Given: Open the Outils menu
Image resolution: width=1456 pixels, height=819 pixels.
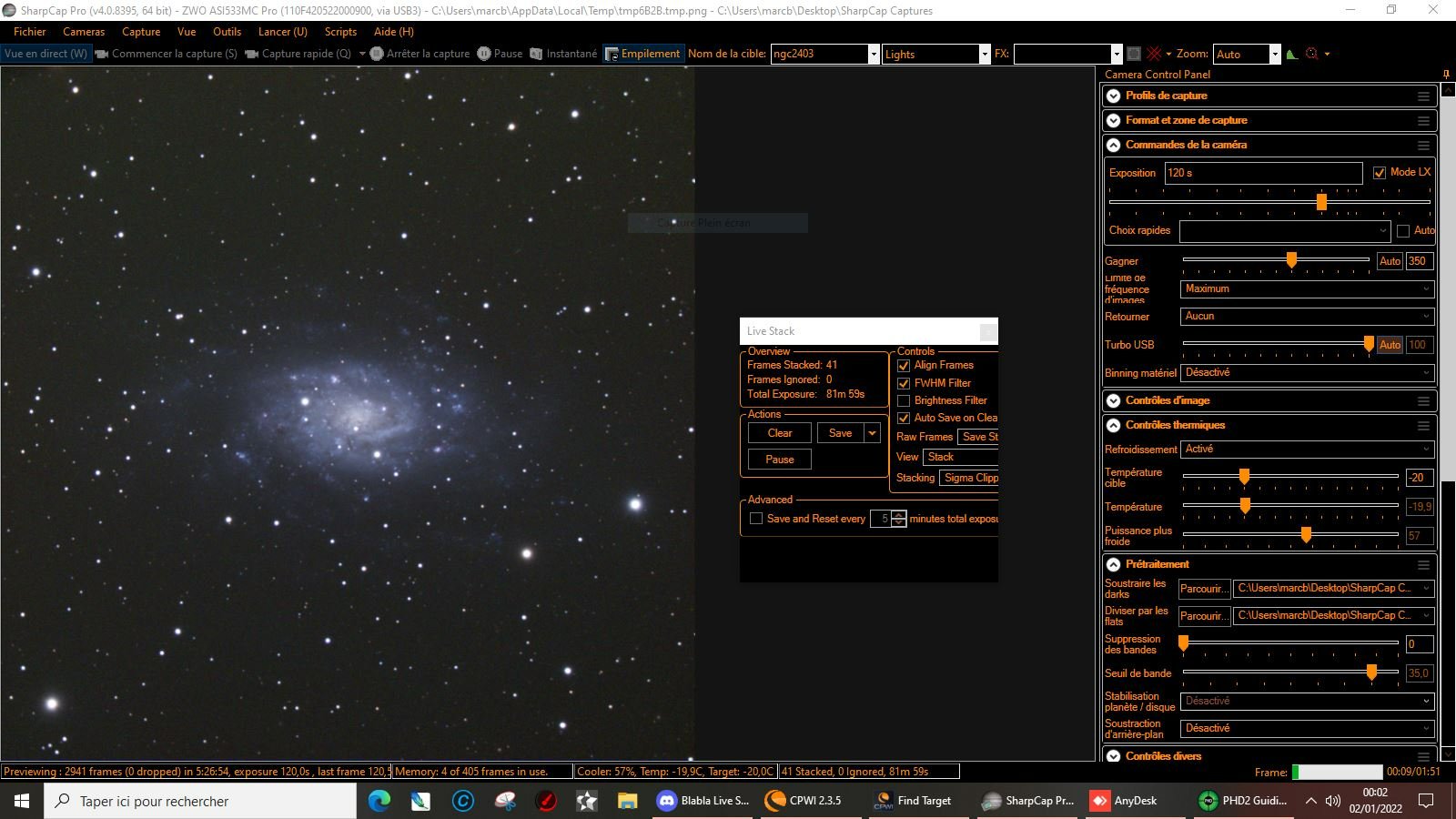Looking at the screenshot, I should pyautogui.click(x=227, y=32).
